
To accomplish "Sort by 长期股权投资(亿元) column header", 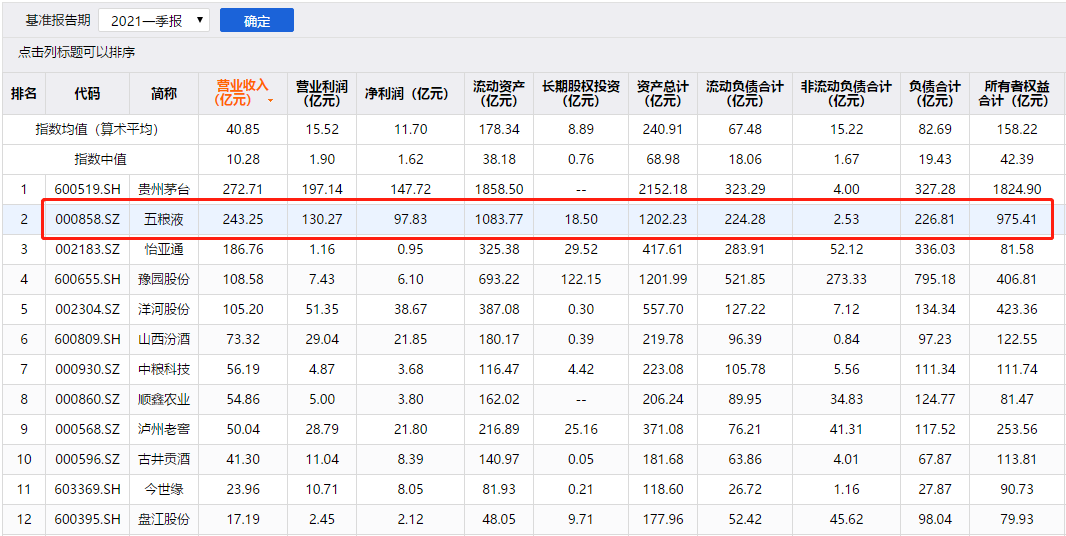I will tap(581, 94).
